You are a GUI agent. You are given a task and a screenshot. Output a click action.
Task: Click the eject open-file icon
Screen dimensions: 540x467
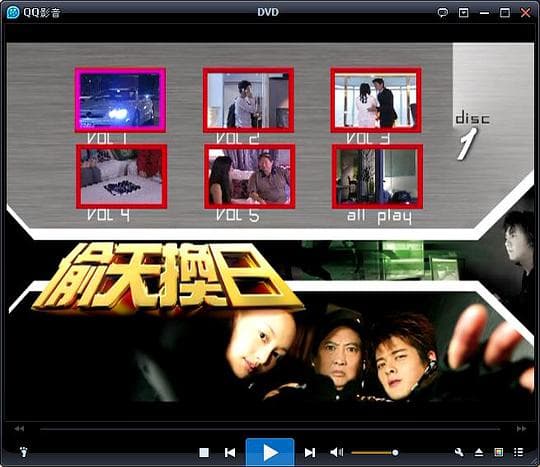479,452
